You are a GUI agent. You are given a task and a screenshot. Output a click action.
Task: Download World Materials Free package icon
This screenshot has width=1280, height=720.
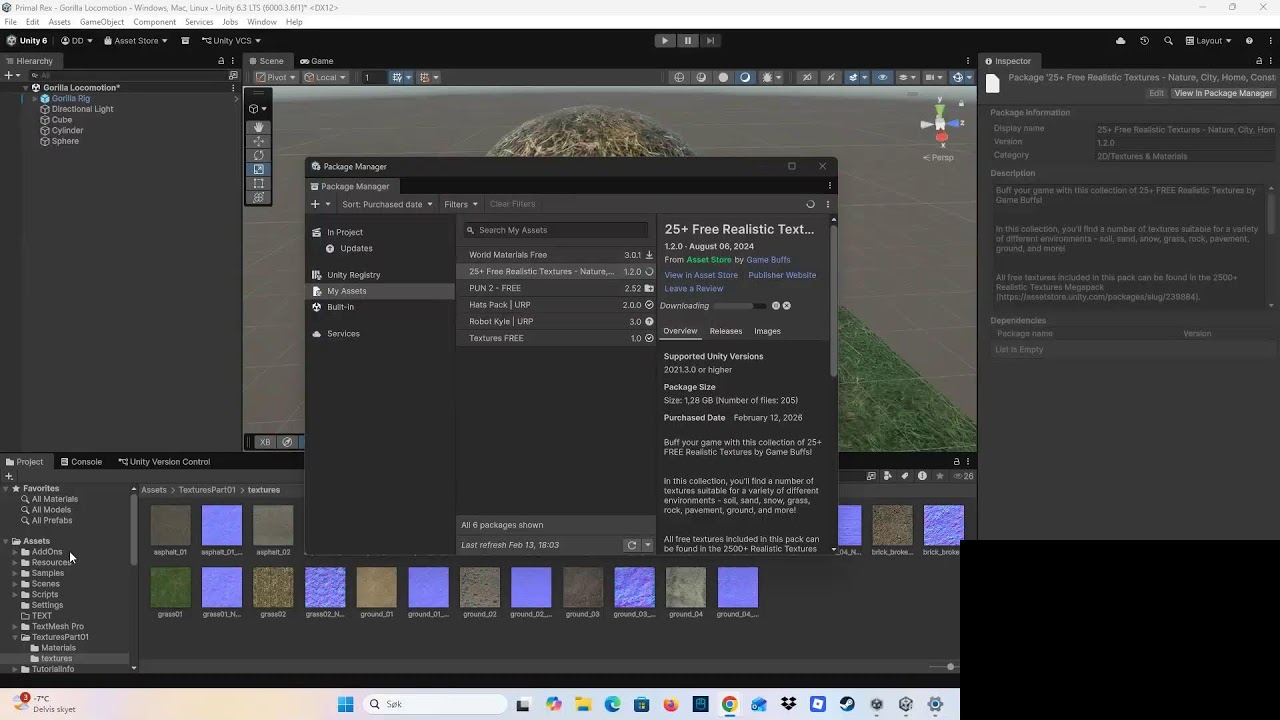tap(649, 255)
